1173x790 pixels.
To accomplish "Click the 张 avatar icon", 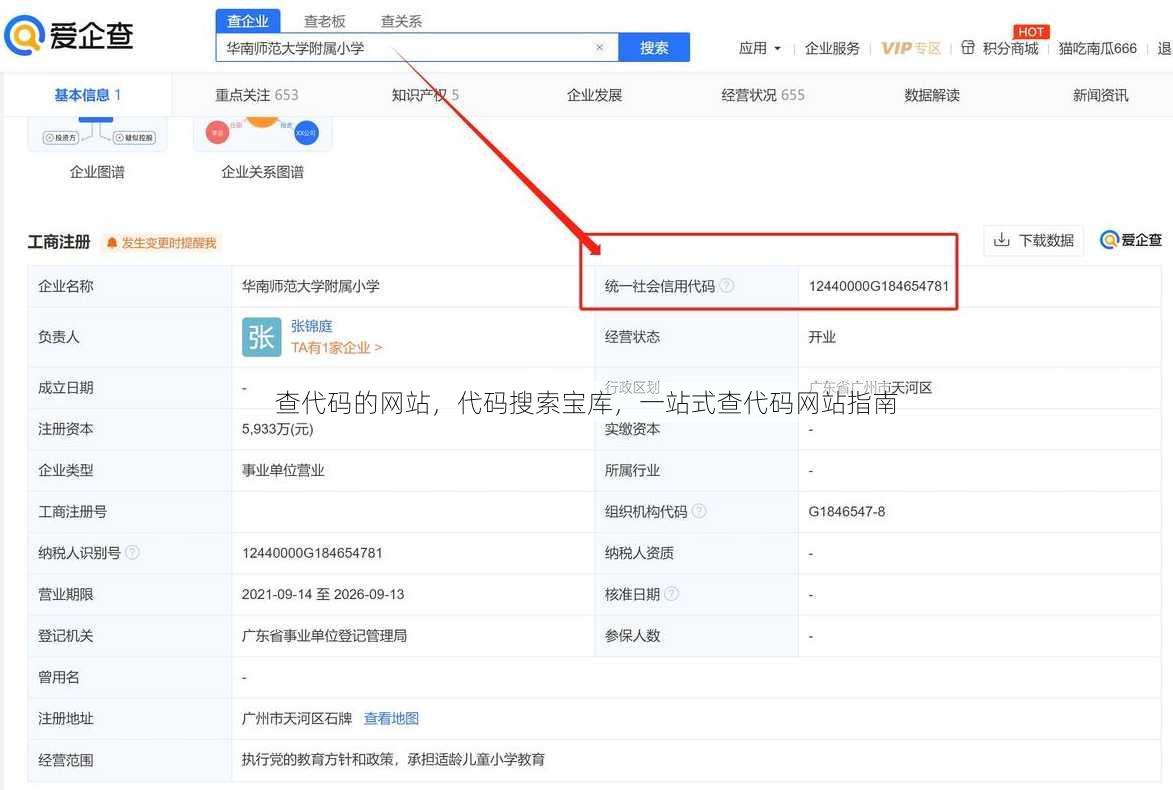I will 261,337.
